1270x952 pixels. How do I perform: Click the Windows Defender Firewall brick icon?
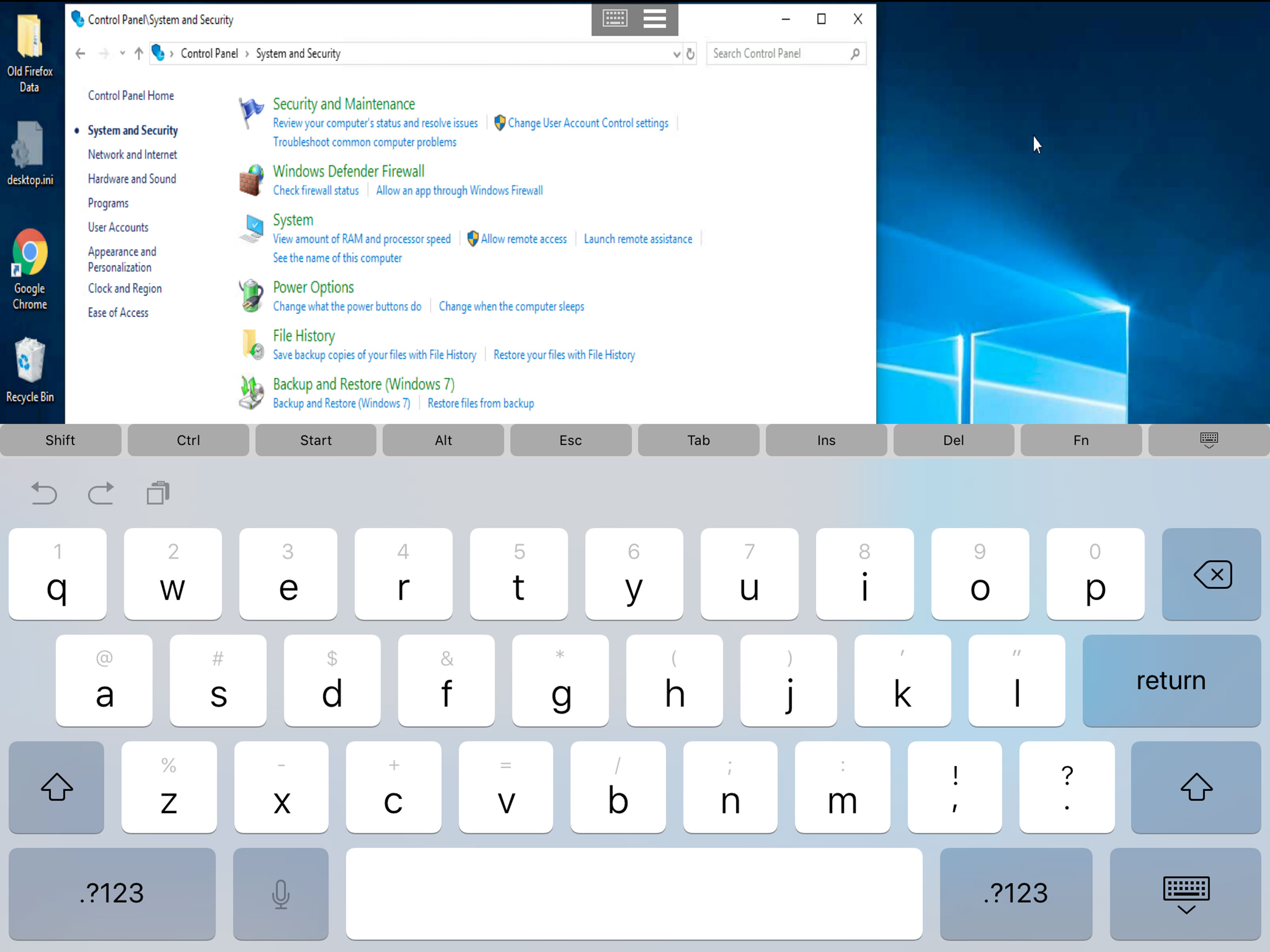[x=251, y=180]
